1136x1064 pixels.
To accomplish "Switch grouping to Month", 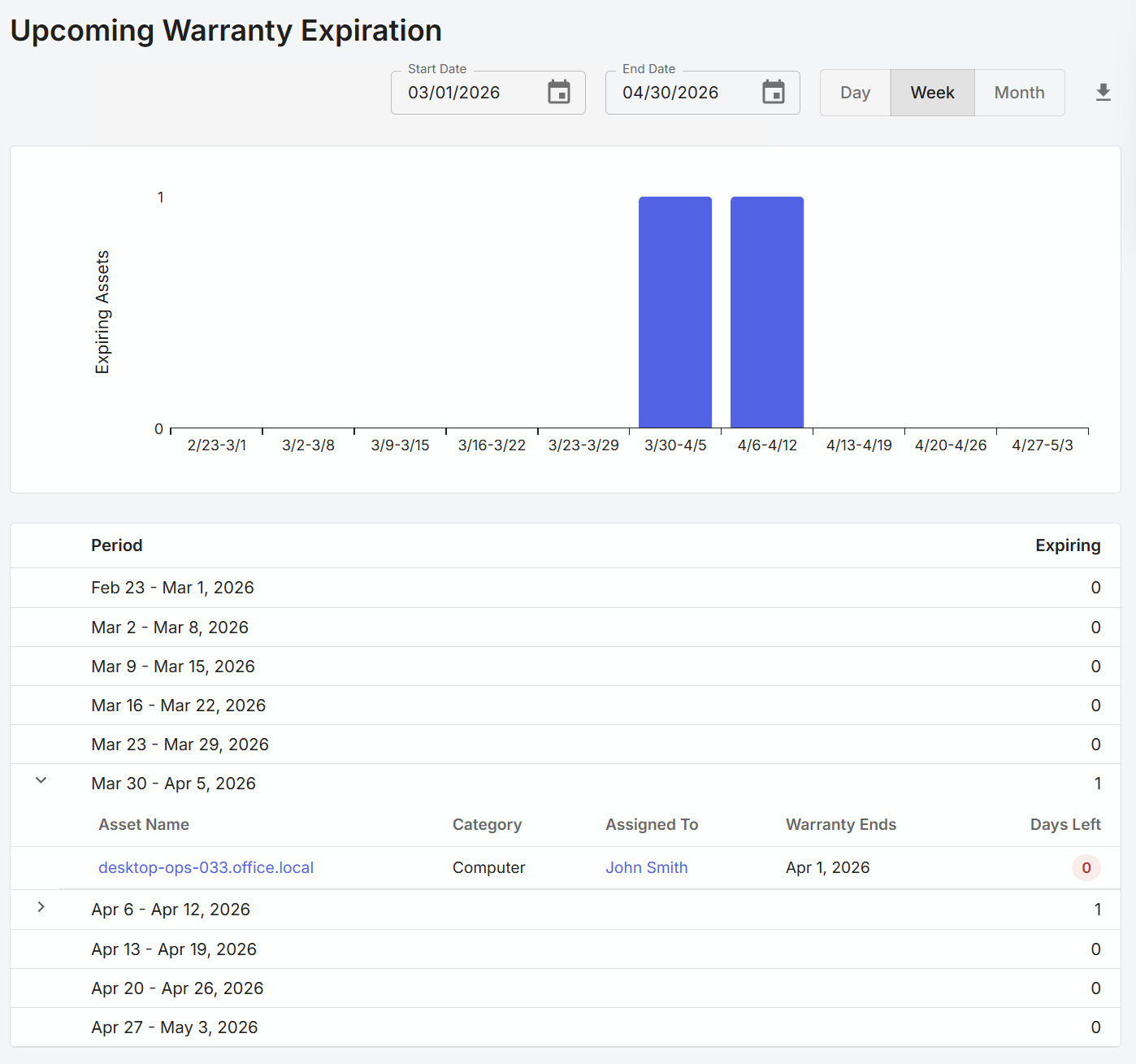I will pyautogui.click(x=1019, y=93).
